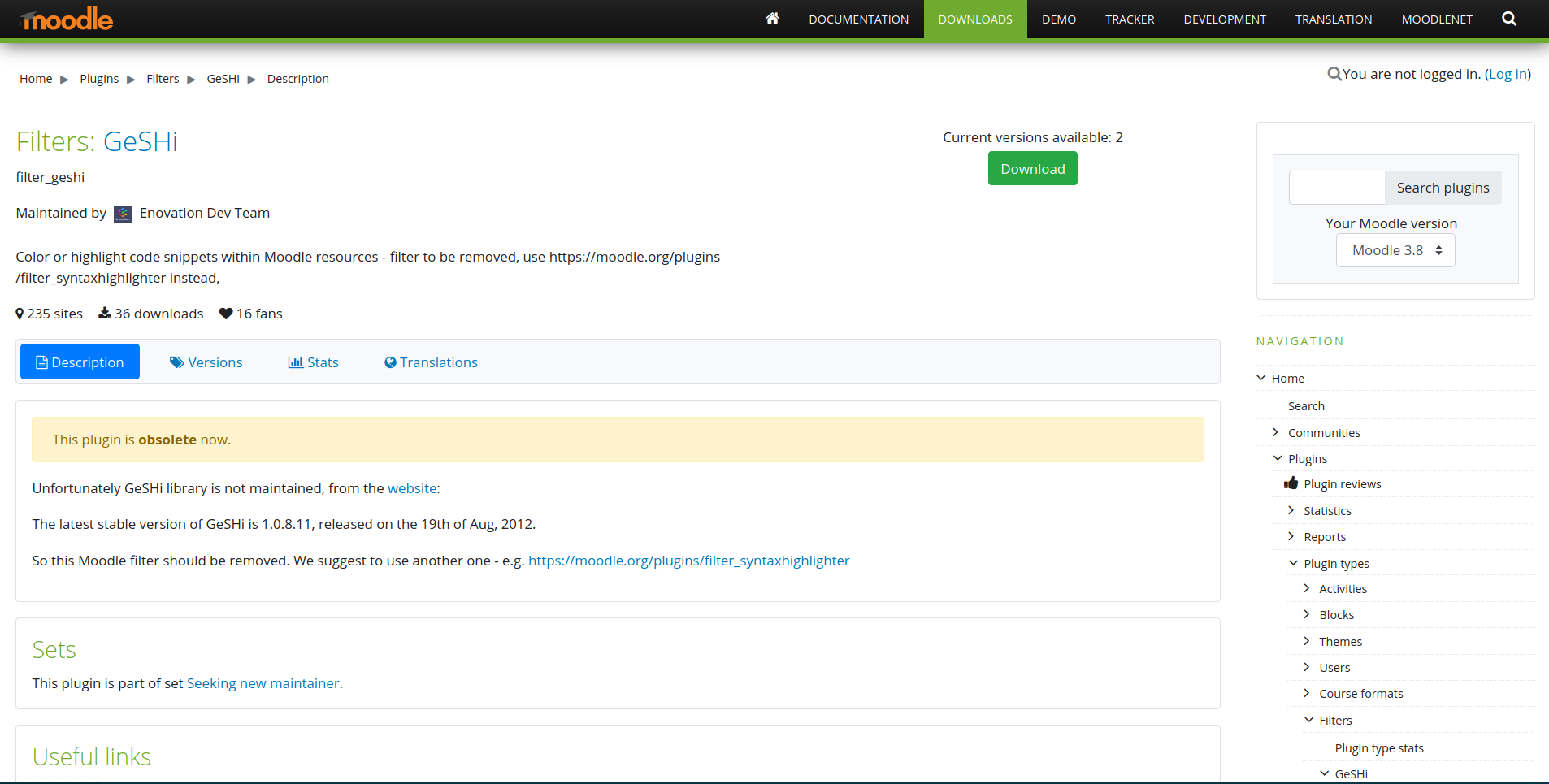The image size is (1549, 784).
Task: Click the Enovation Dev Team avatar
Action: point(123,214)
